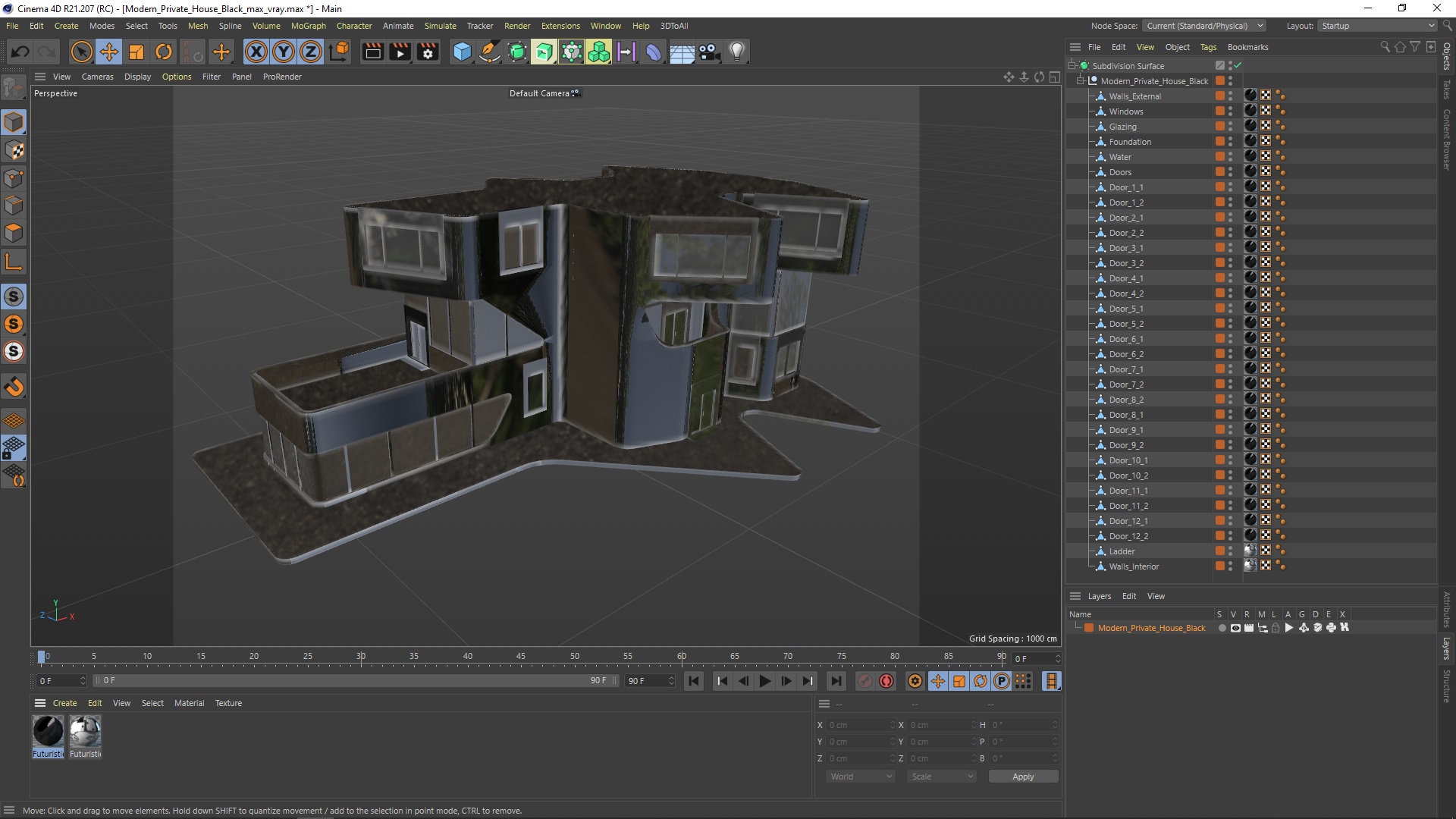Click the Undo arrow icon
This screenshot has width=1456, height=819.
tap(20, 52)
